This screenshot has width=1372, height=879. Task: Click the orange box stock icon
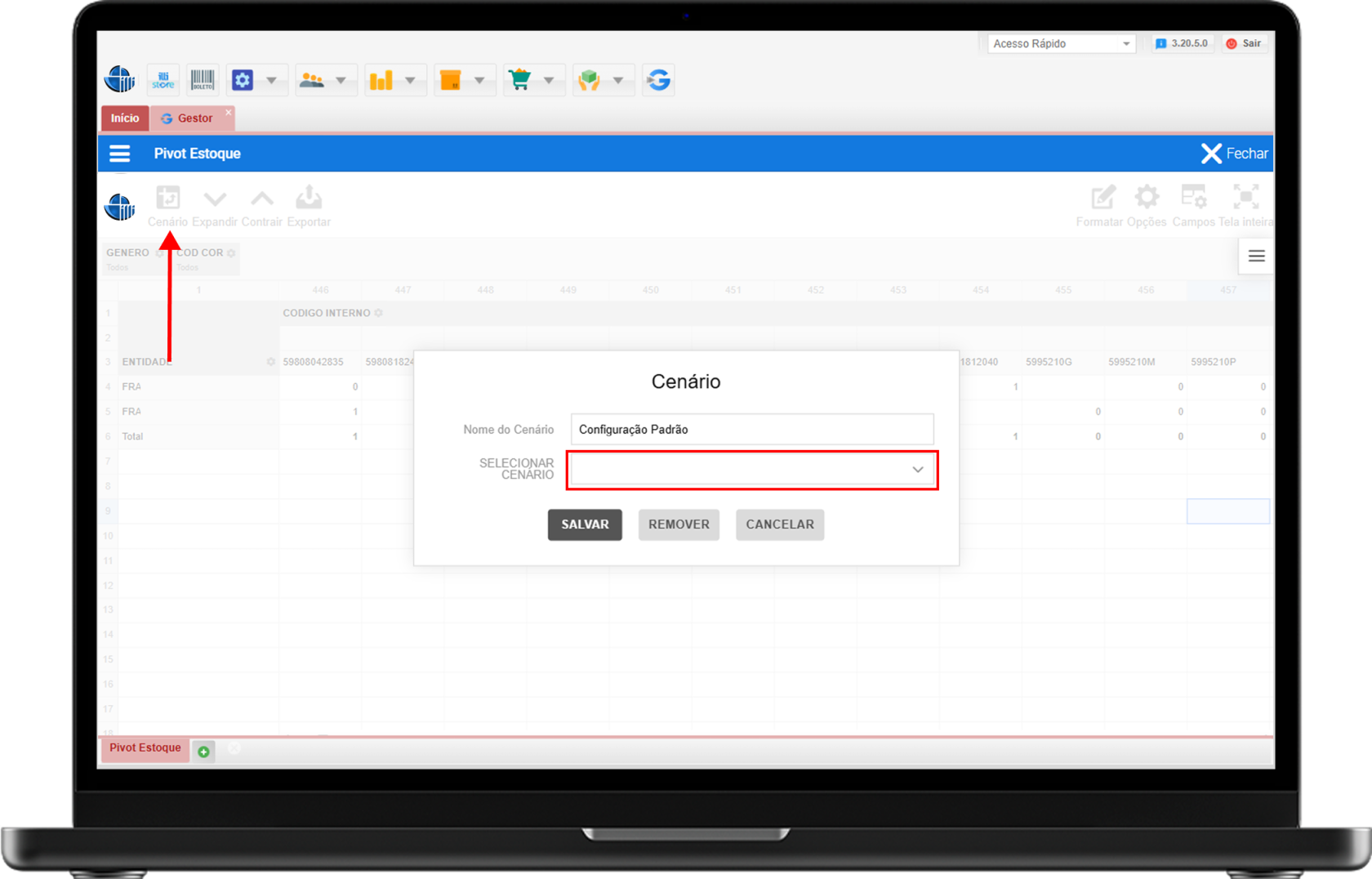[x=451, y=80]
